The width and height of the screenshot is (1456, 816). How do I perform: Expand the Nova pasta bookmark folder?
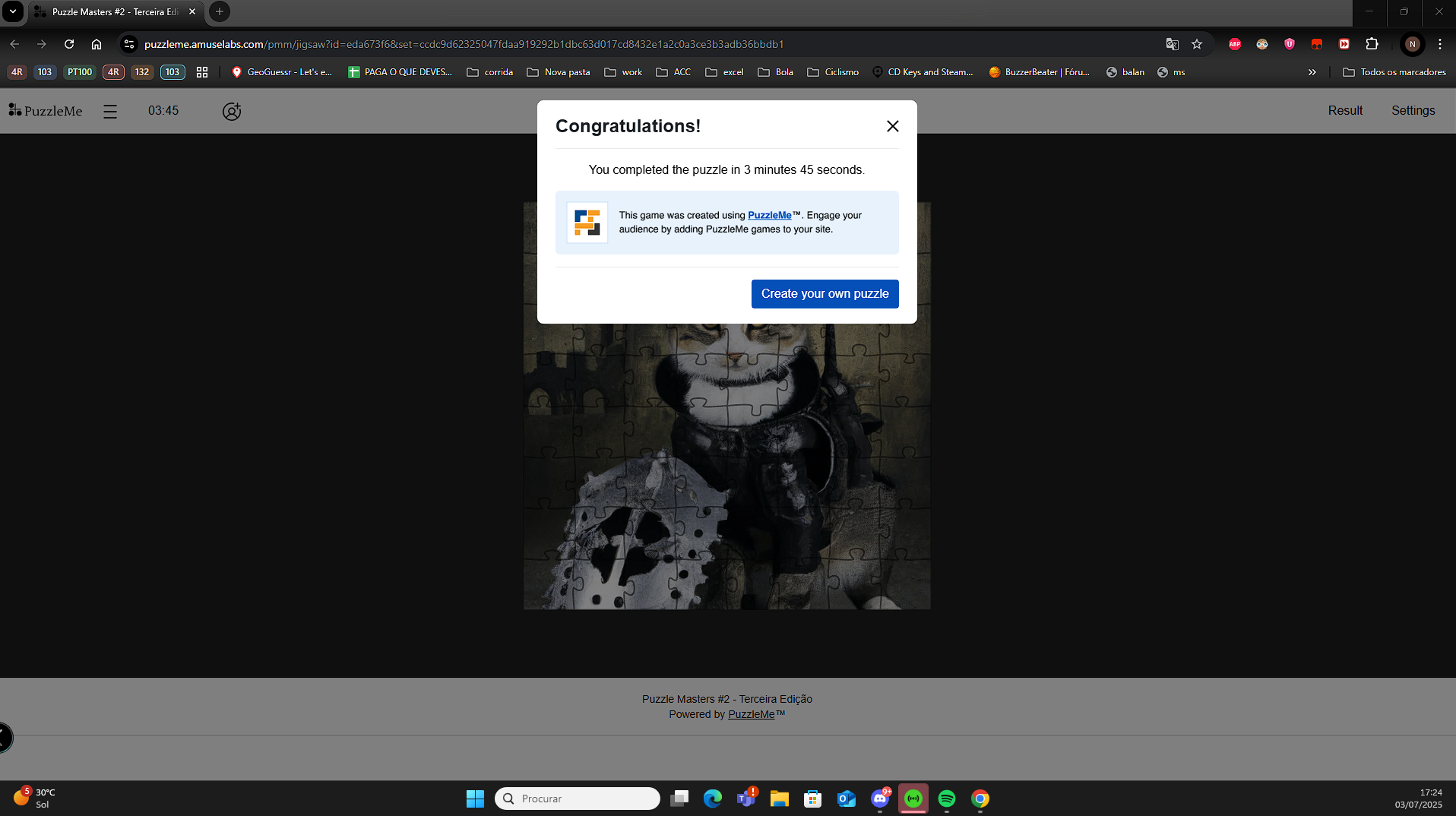pyautogui.click(x=559, y=72)
